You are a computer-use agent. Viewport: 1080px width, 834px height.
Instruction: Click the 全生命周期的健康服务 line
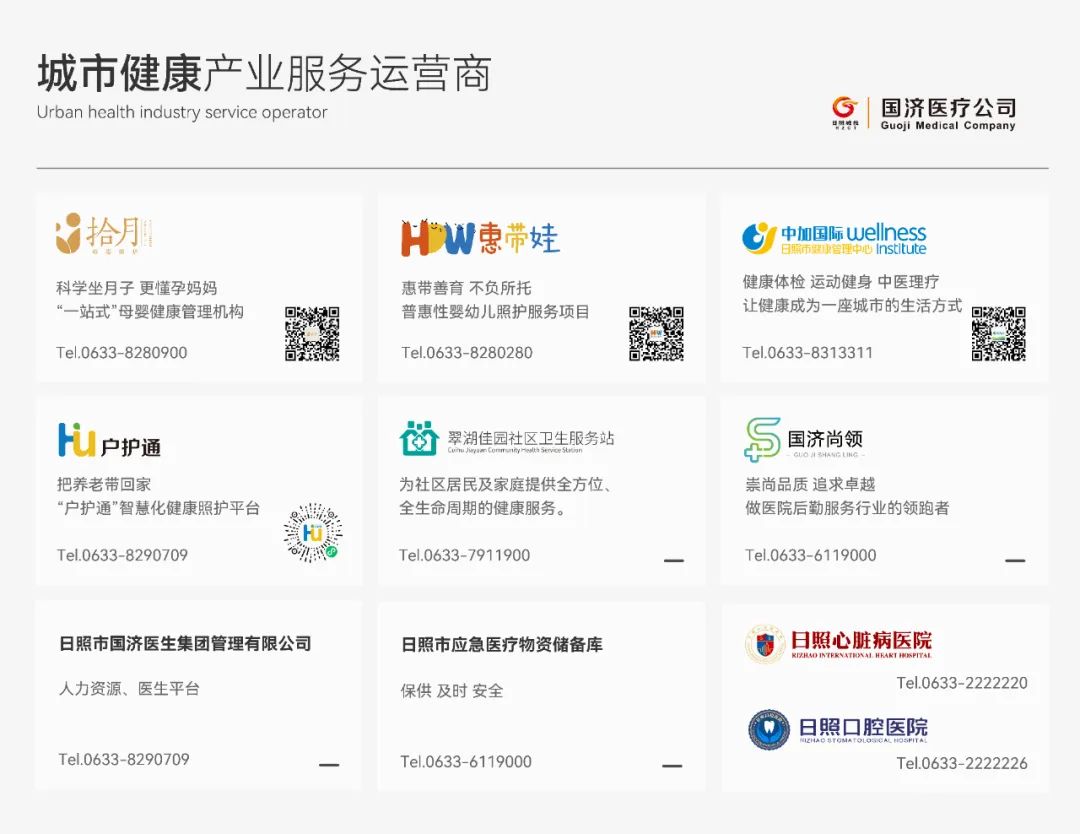(x=483, y=508)
